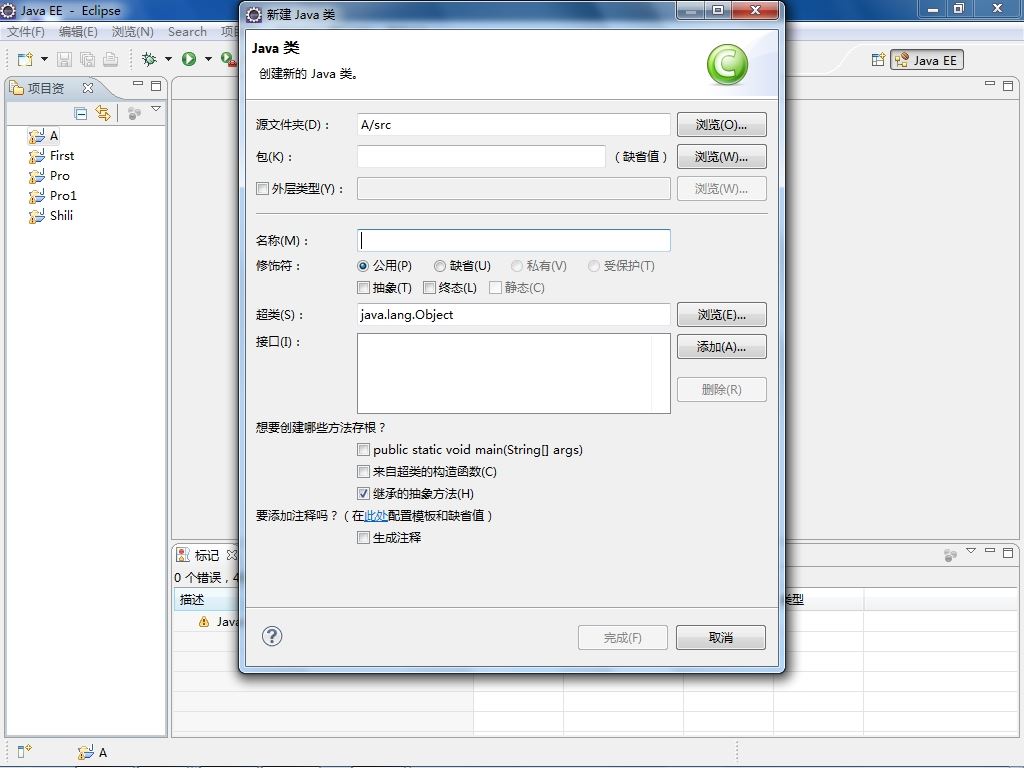Select project A in the tree

coord(44,136)
